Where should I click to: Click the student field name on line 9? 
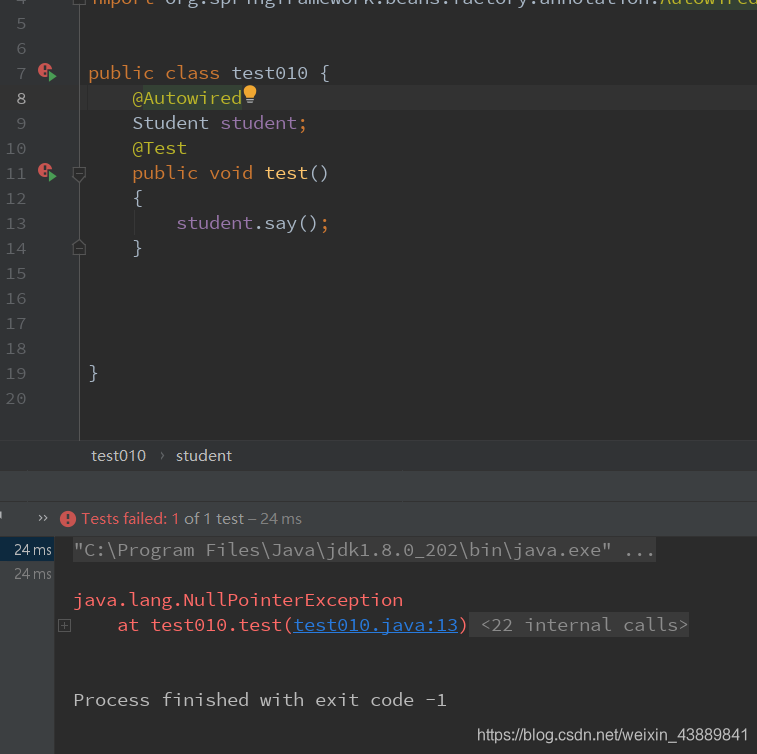[x=259, y=123]
